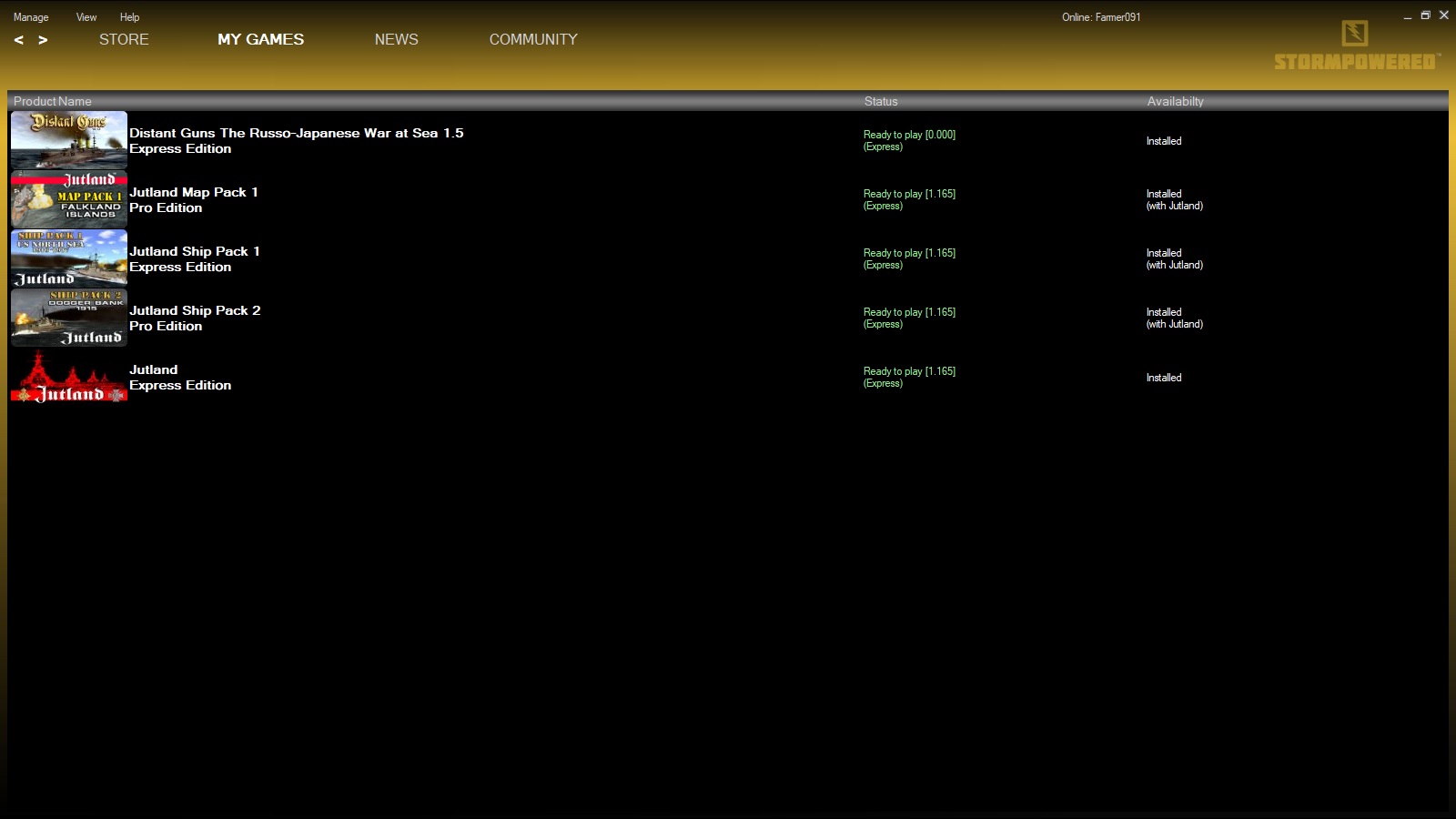Click the Jutland Ship Pack 1 thumbnail
Viewport: 1456px width, 819px height.
69,258
